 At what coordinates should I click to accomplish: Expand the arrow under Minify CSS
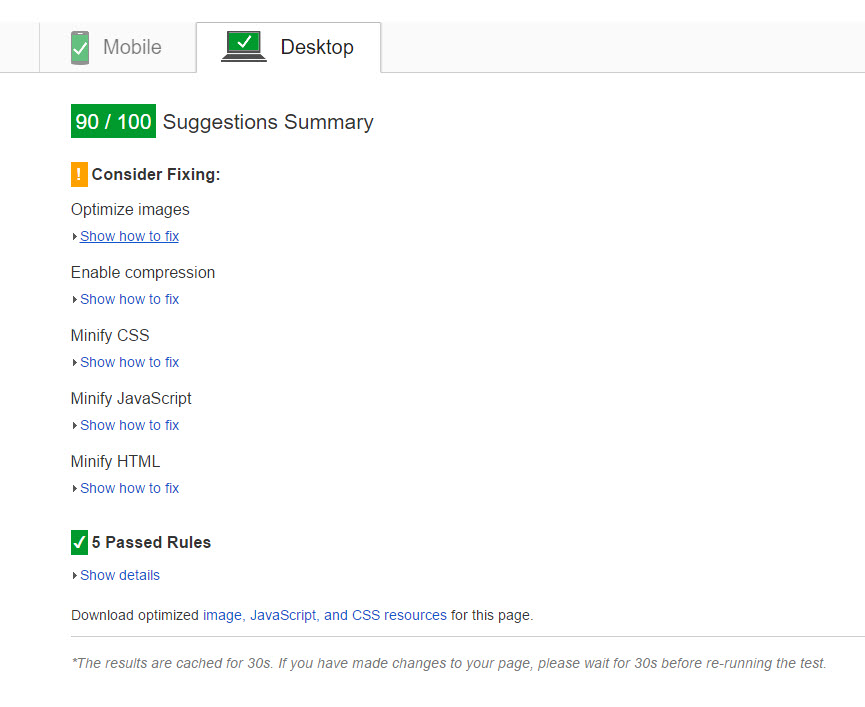click(75, 363)
